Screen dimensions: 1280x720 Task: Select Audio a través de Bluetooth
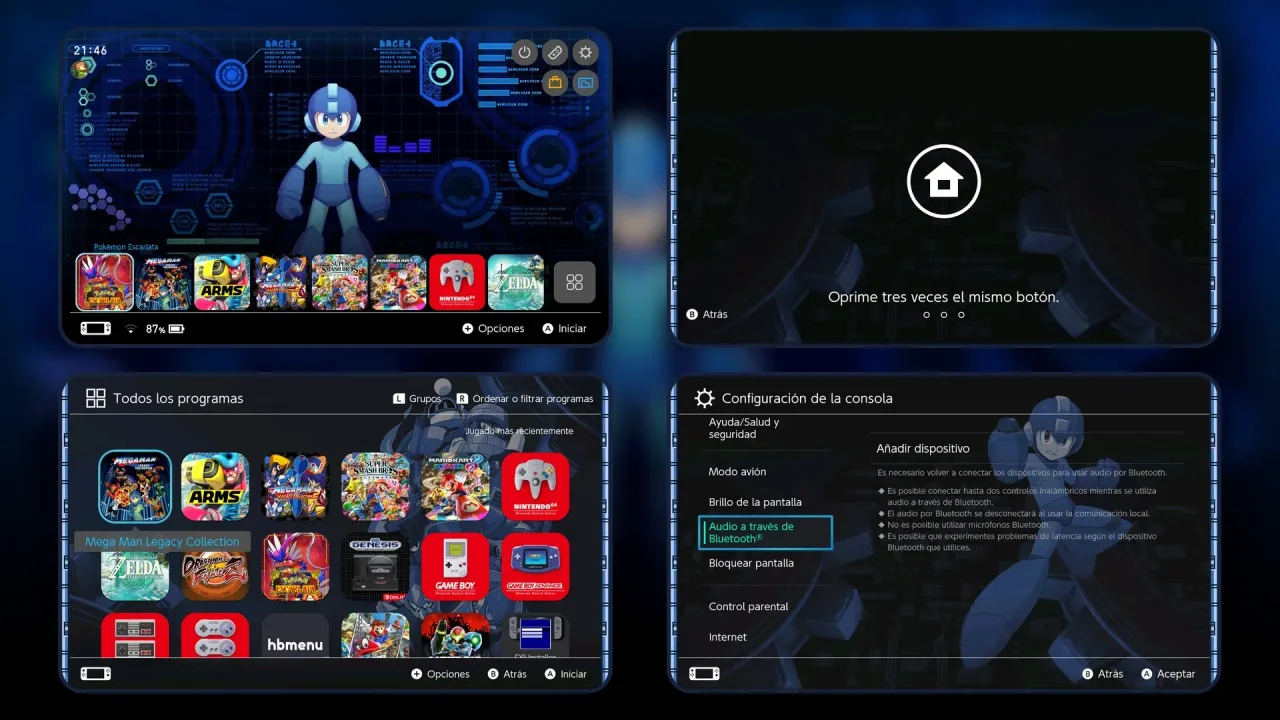coord(765,532)
